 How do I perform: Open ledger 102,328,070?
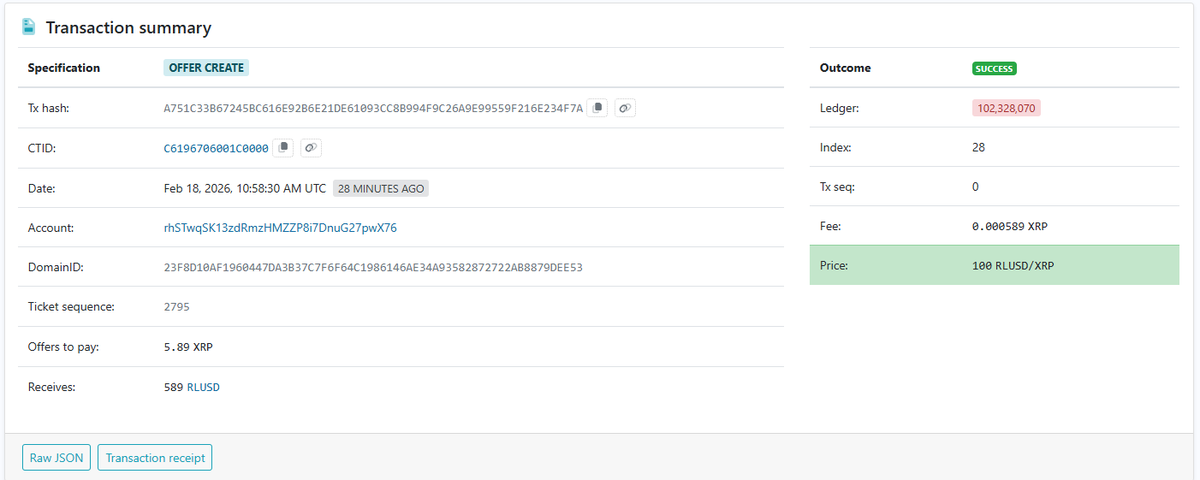1006,108
